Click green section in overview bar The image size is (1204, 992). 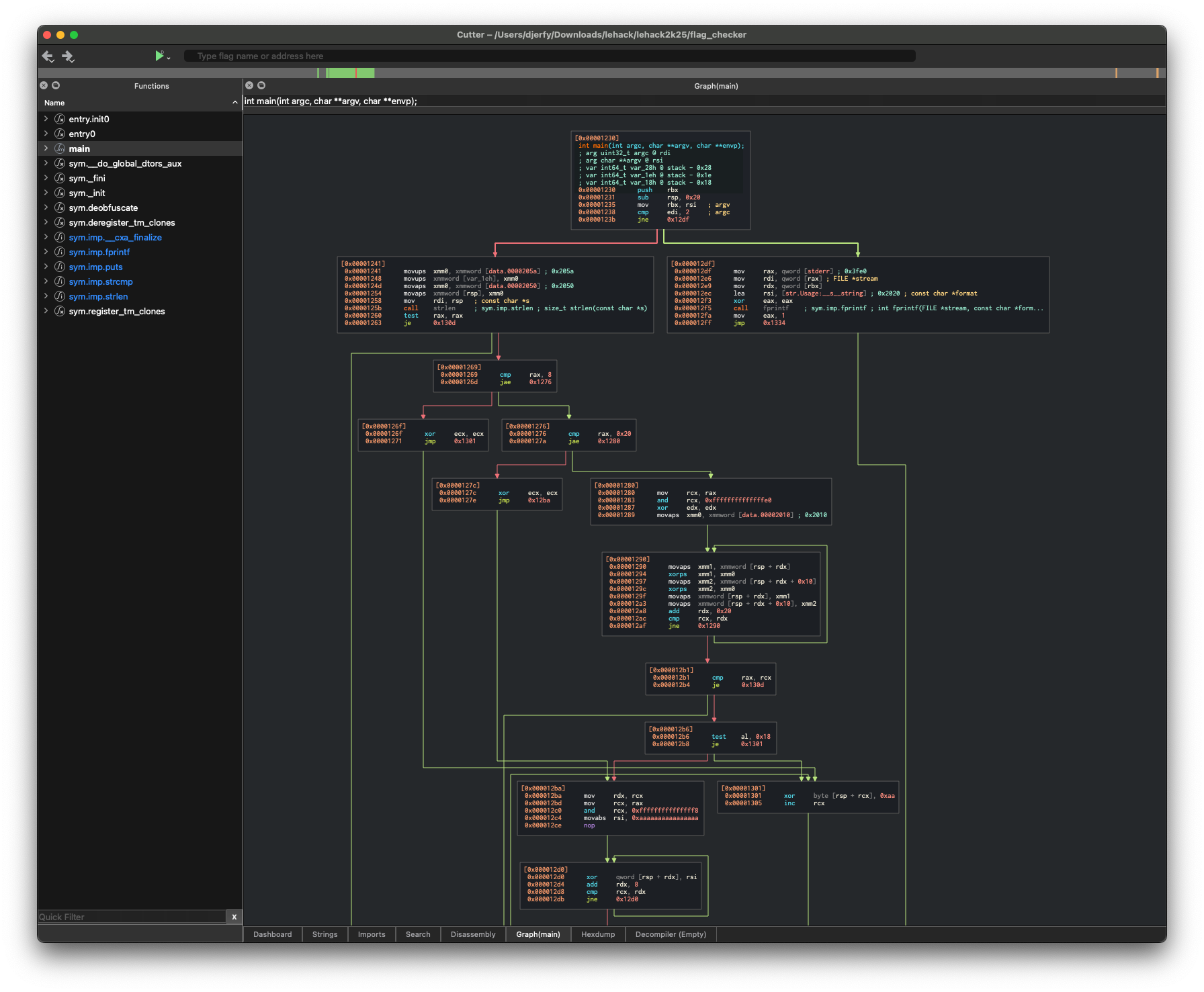point(349,73)
